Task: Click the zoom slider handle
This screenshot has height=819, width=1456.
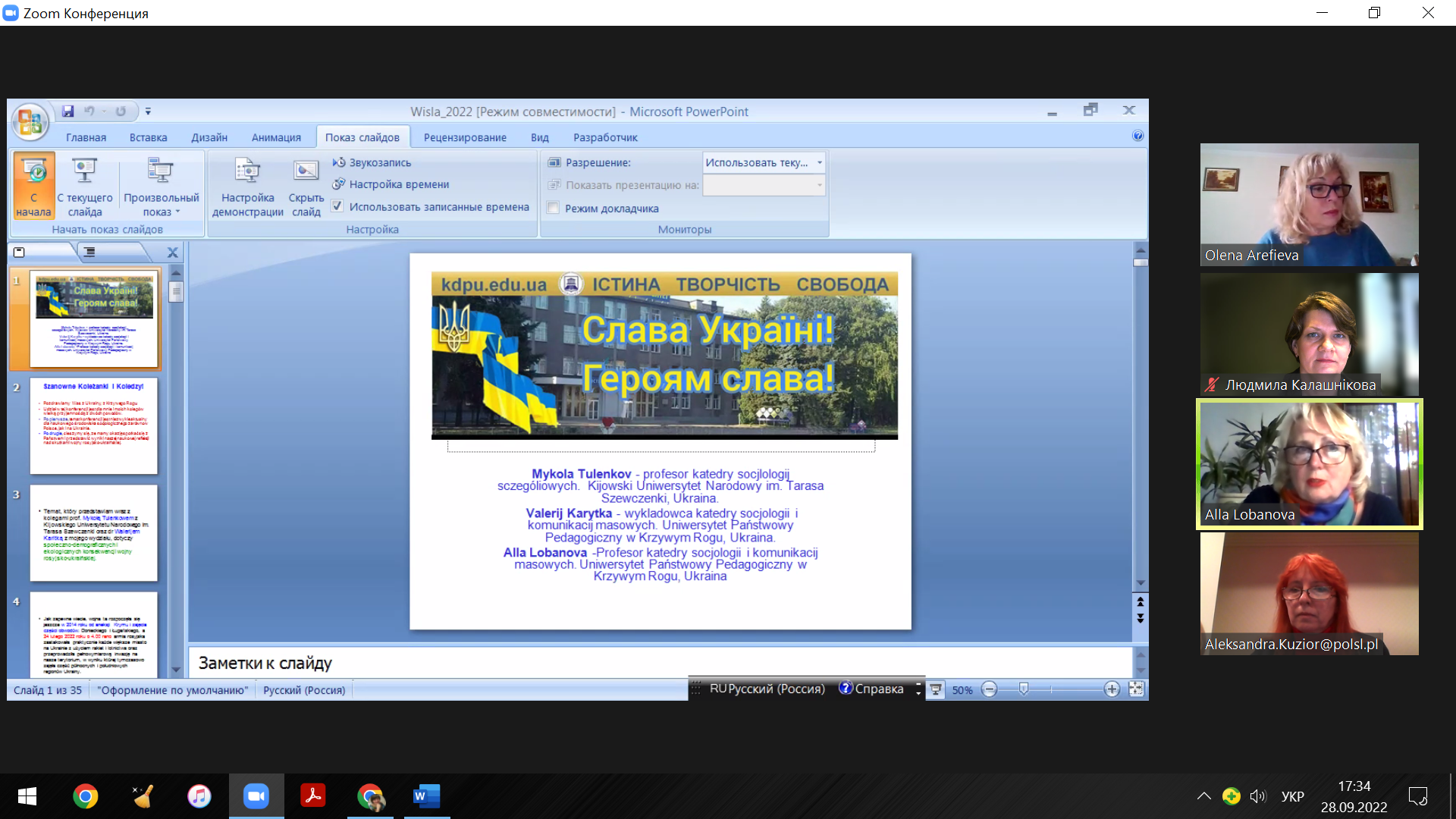Action: click(x=1024, y=689)
